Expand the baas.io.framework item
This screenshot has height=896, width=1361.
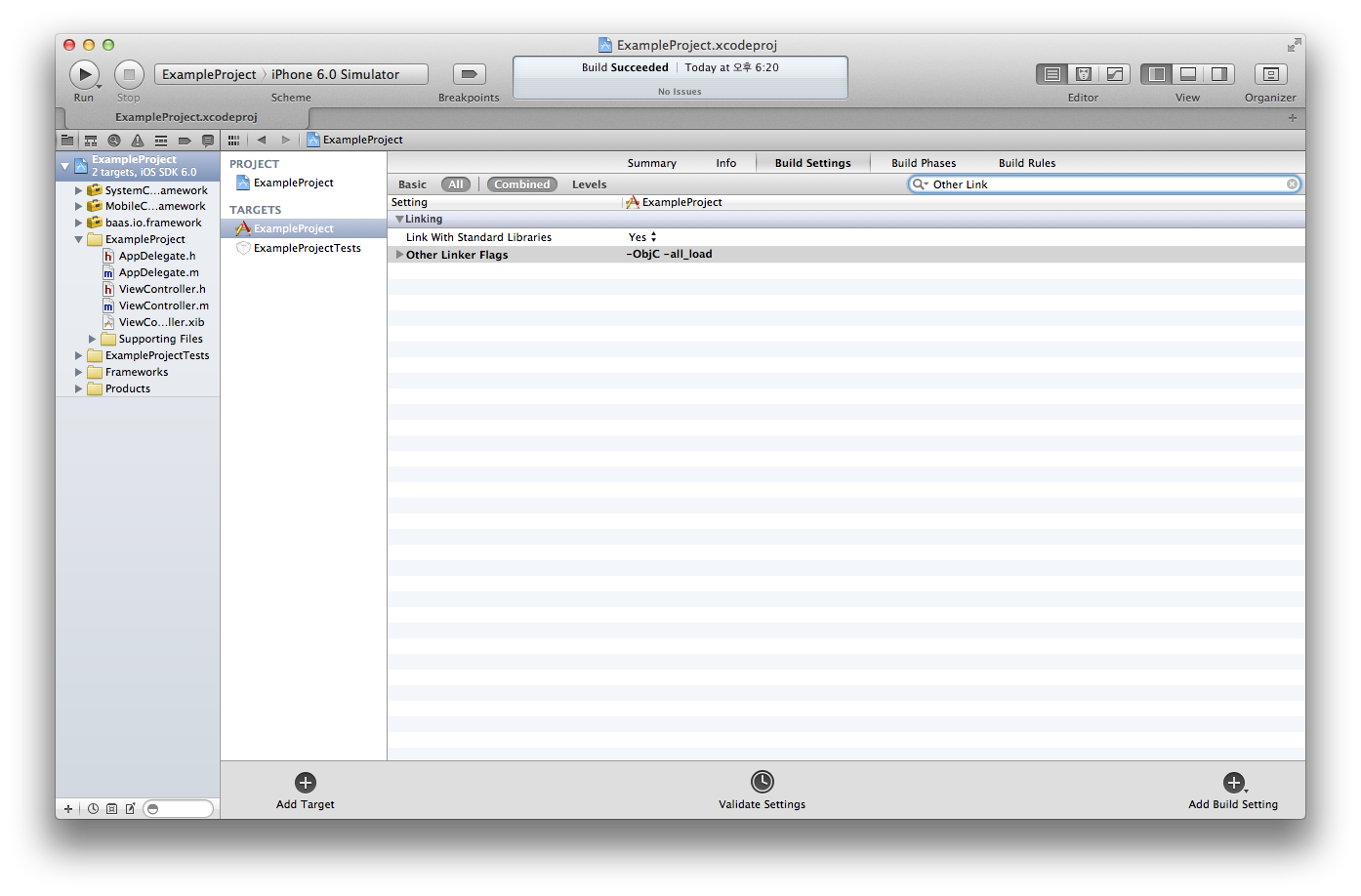click(x=79, y=224)
